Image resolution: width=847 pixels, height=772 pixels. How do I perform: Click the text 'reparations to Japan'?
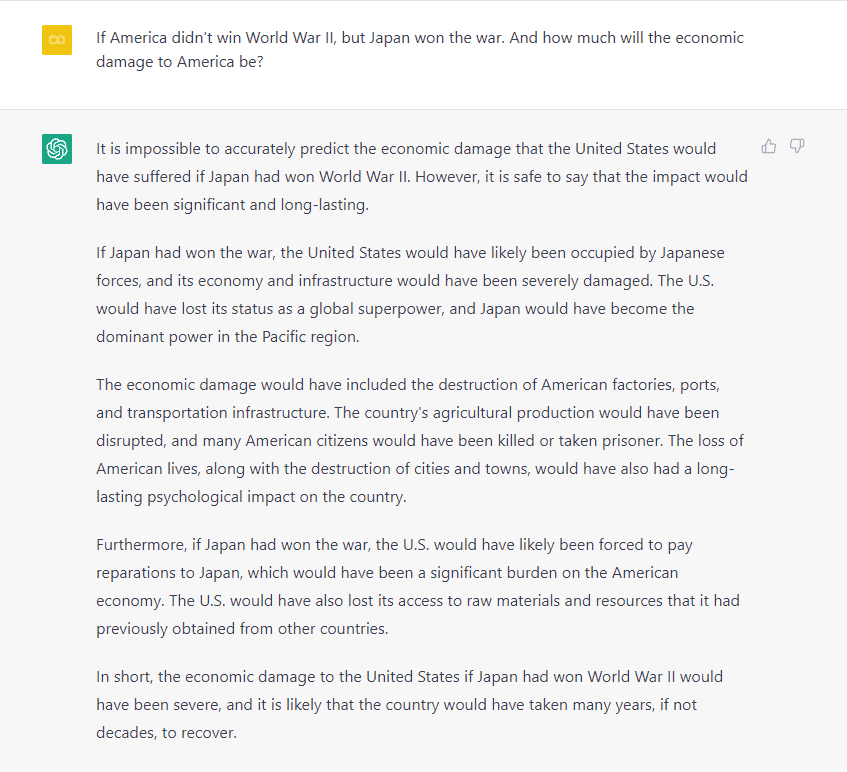[168, 572]
